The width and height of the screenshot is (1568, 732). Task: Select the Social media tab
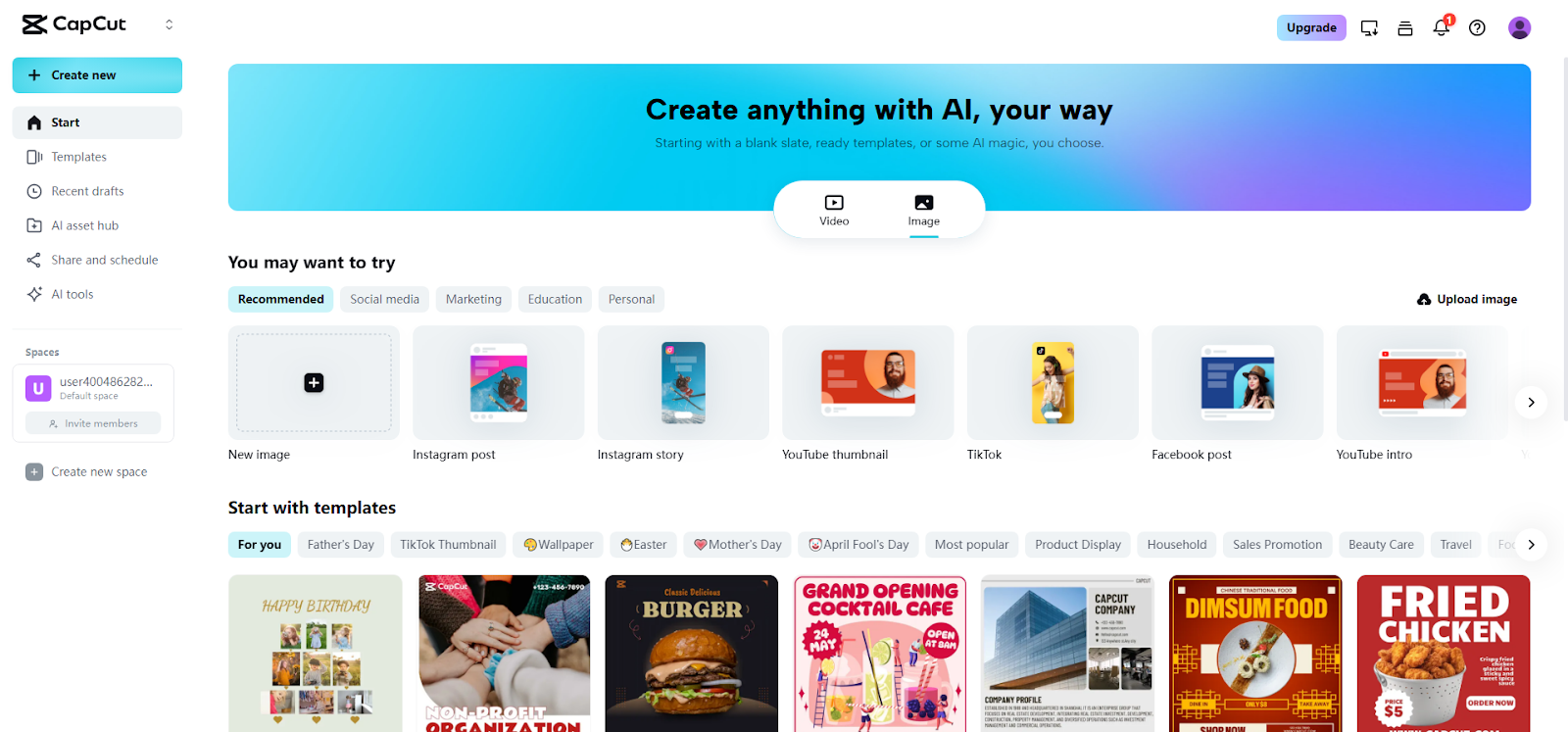click(384, 299)
